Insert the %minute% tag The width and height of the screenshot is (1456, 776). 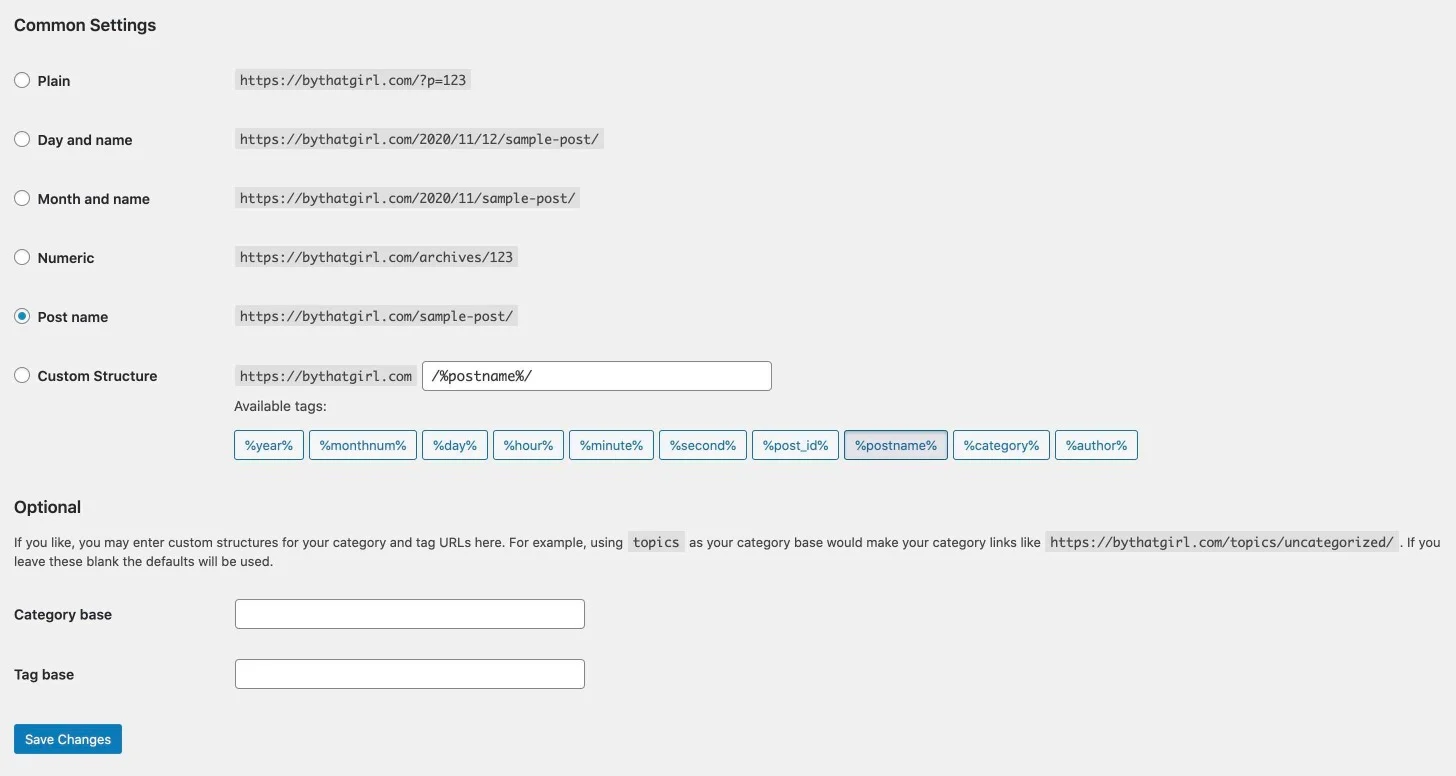click(x=610, y=444)
